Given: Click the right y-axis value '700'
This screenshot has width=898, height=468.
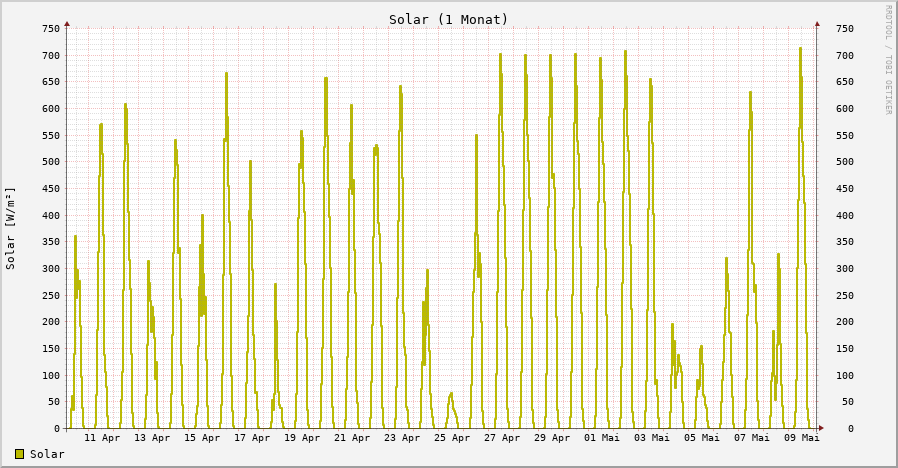Looking at the screenshot, I should [845, 56].
